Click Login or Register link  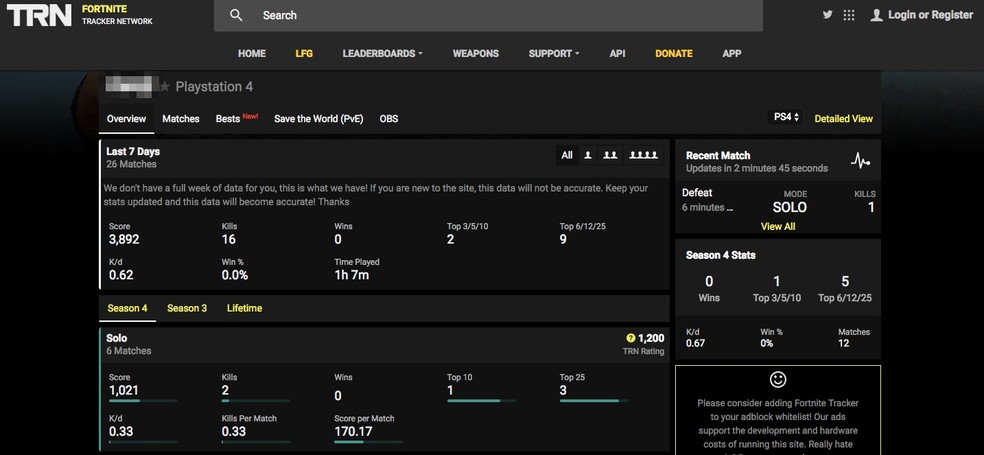click(931, 15)
